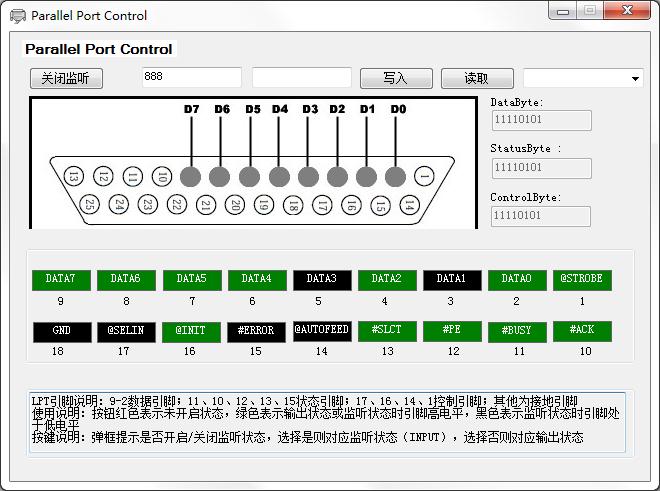Click the Parallel Port Control title bar icon
The width and height of the screenshot is (660, 491).
18,15
